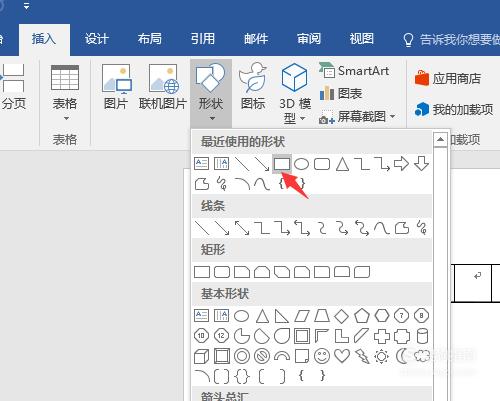The image size is (500, 401).
Task: Open the 邮件 tab
Action: click(x=256, y=39)
